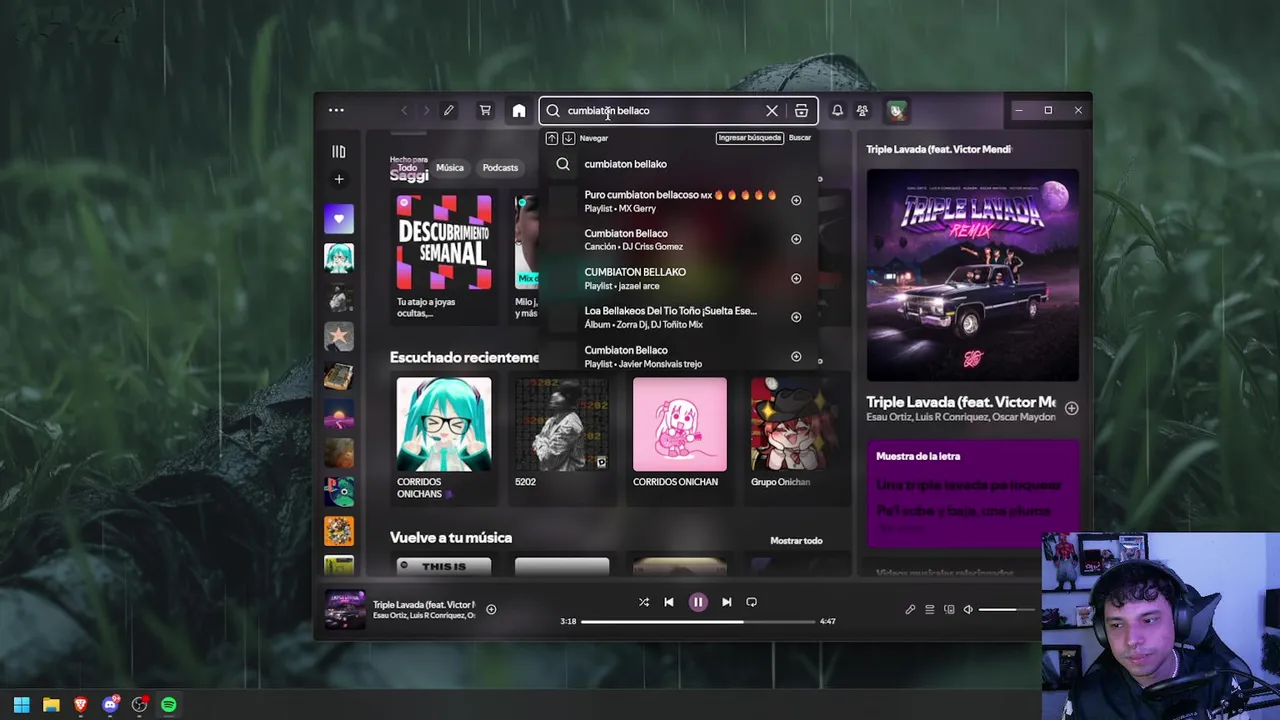Open Windows Start menu
1280x720 pixels.
(x=21, y=705)
